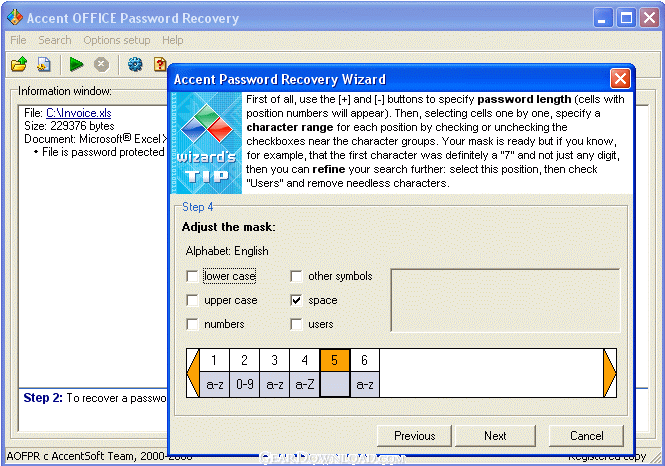
Task: Select mask position cell 3
Action: [274, 360]
